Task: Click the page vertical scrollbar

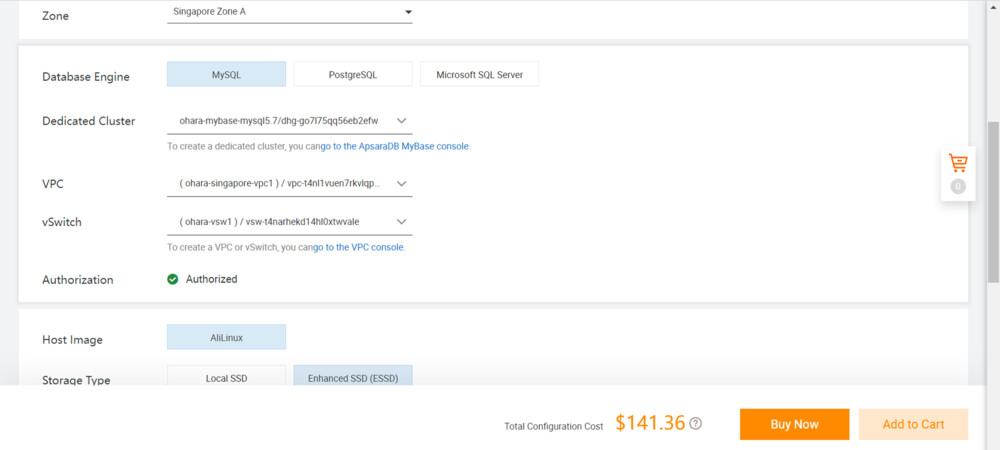Action: [x=993, y=200]
